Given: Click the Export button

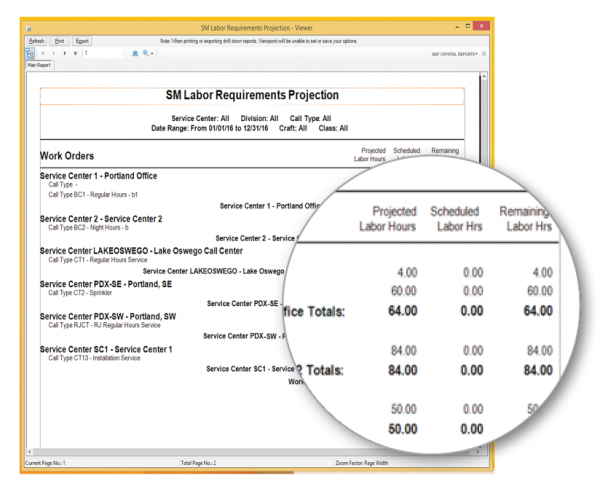Looking at the screenshot, I should point(82,41).
